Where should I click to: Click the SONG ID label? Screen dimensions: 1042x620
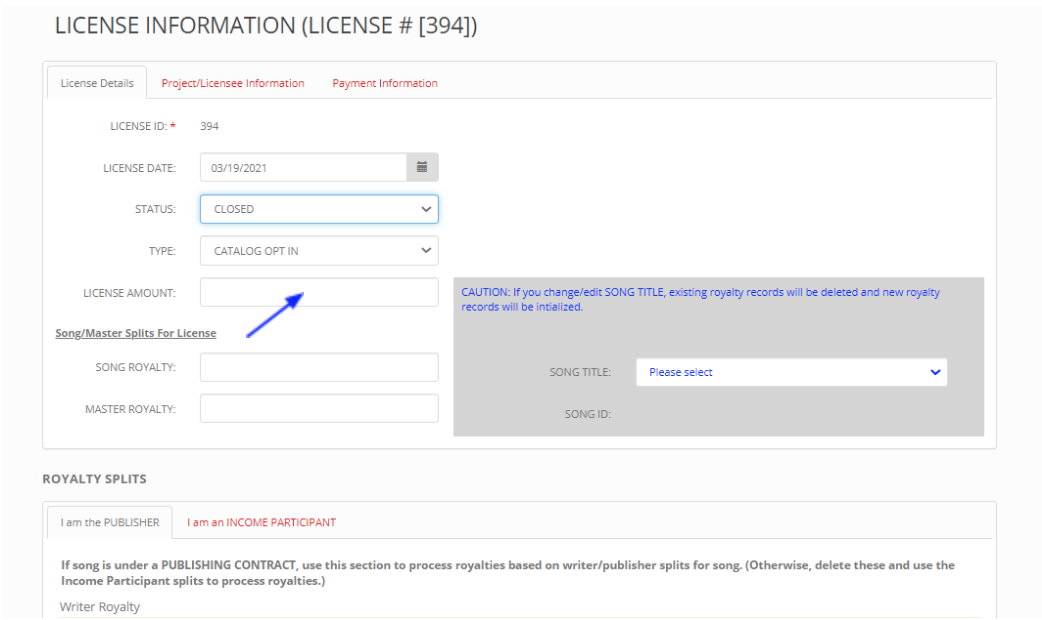click(587, 414)
